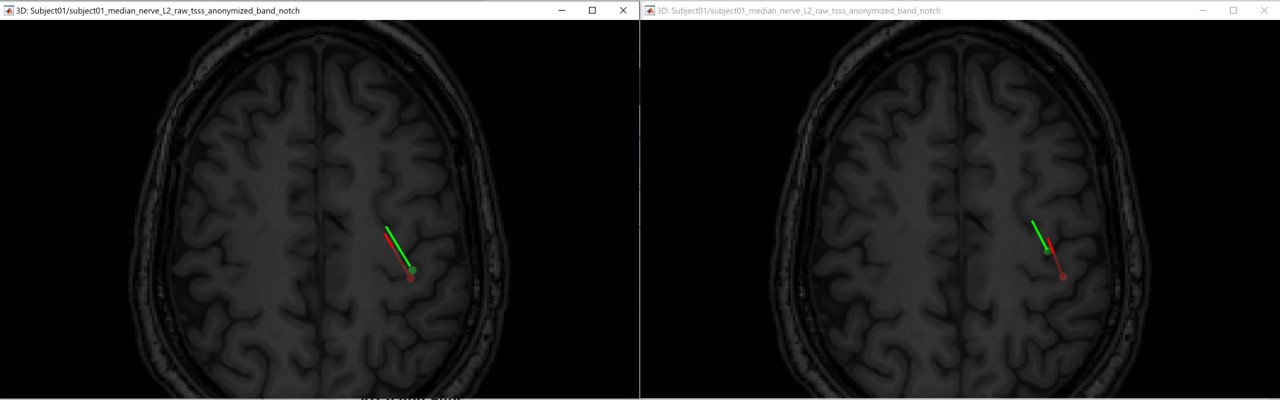Click the MATLAB icon in right window title bar

(650, 10)
